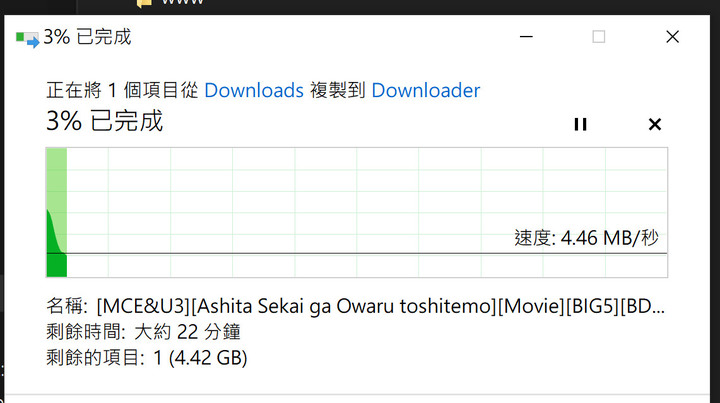Open the Downloads source folder link

(254, 90)
